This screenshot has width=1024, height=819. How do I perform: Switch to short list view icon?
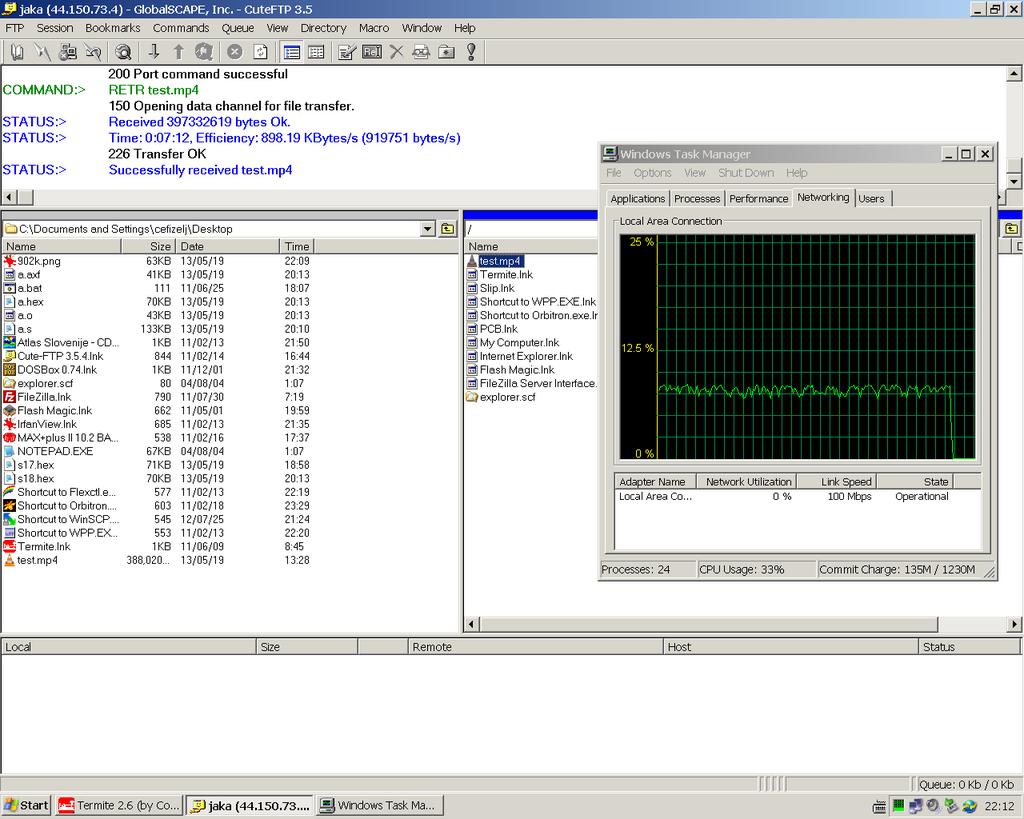tap(317, 52)
